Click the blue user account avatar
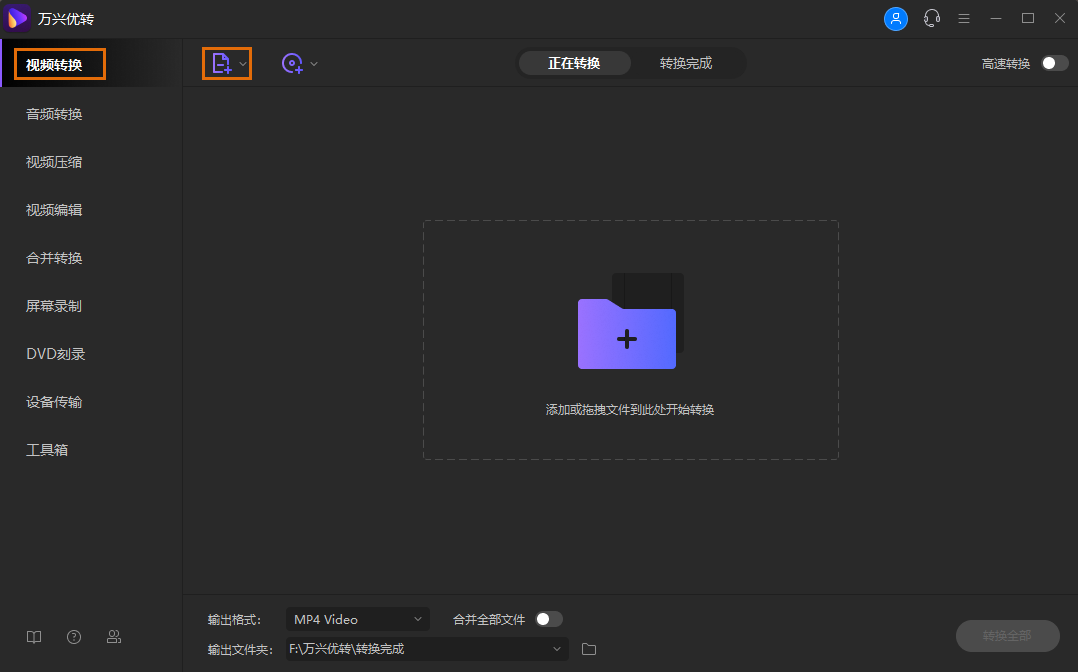Viewport: 1078px width, 672px height. click(896, 18)
